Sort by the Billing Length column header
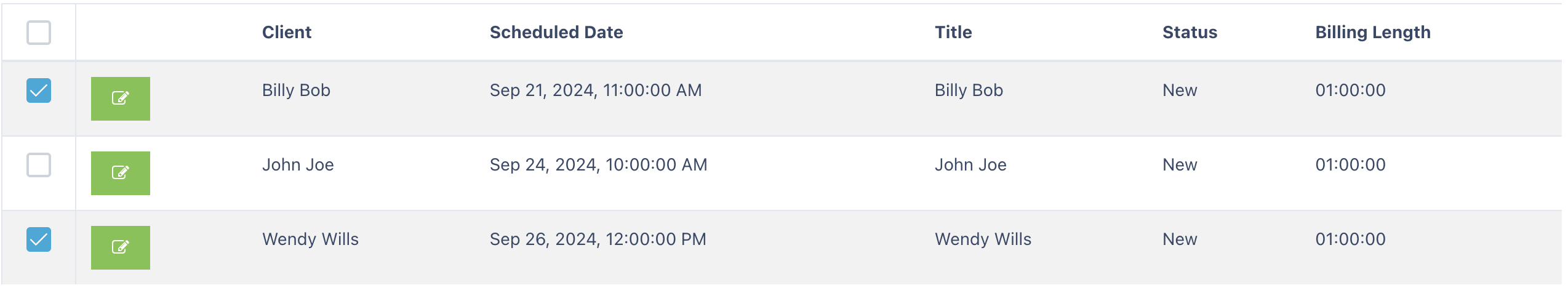 1373,32
